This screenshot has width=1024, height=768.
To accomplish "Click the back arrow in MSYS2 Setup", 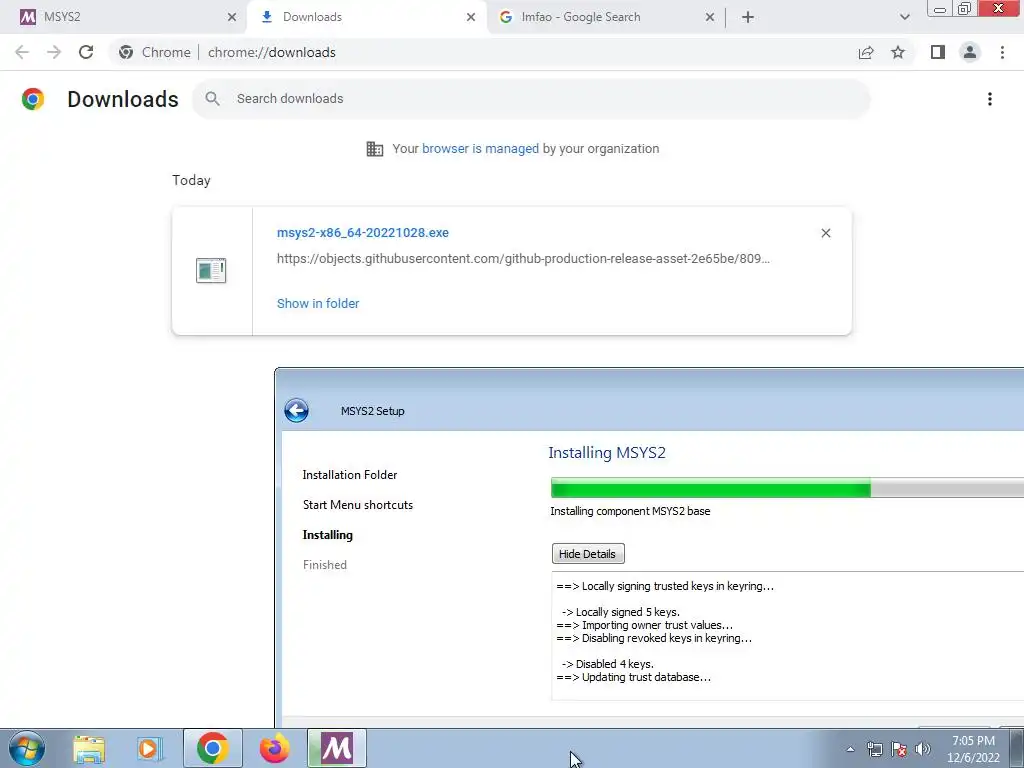I will [x=296, y=411].
